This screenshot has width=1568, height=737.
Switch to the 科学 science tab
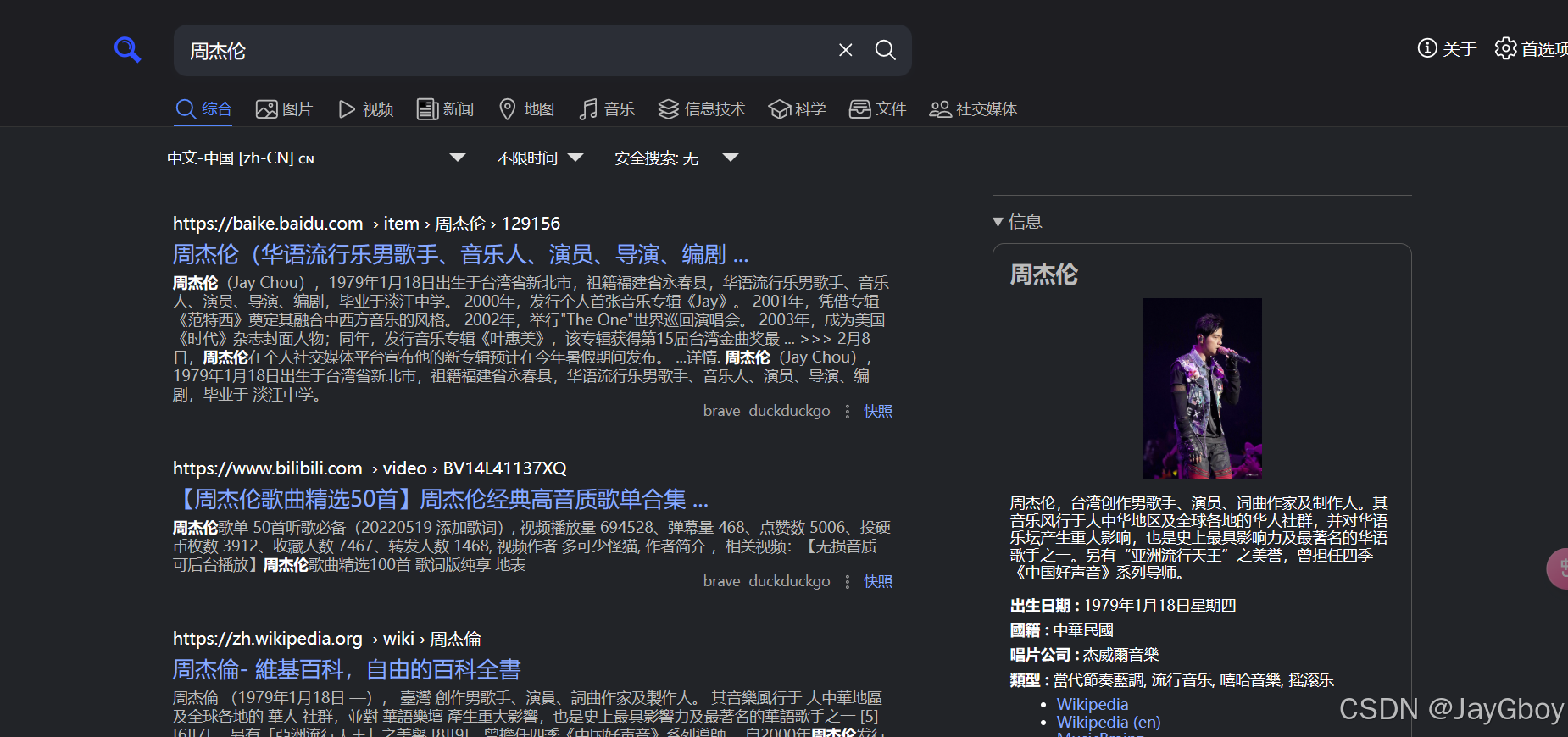(x=797, y=109)
